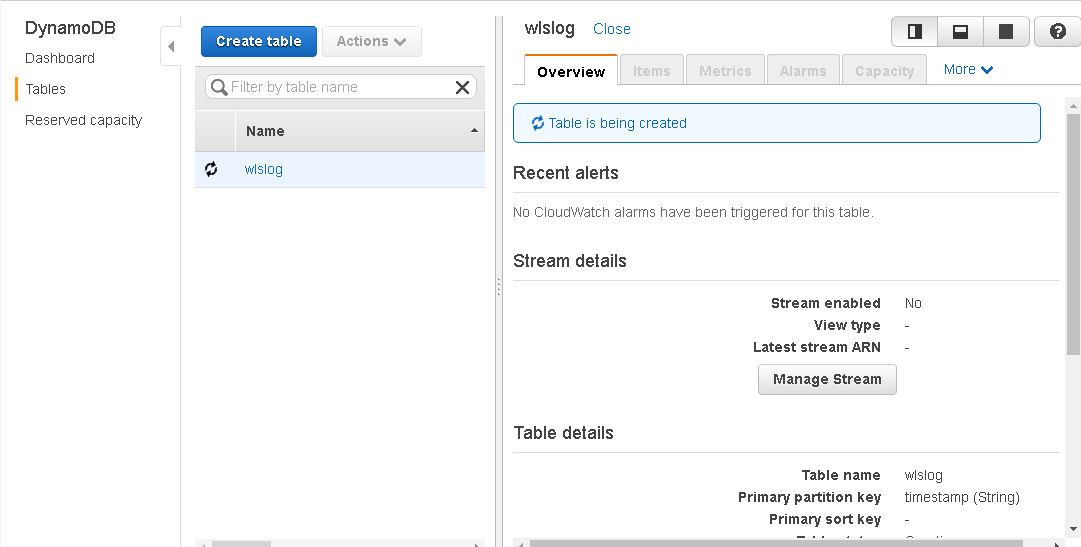Click the Create table button
The width and height of the screenshot is (1081, 547).
259,41
